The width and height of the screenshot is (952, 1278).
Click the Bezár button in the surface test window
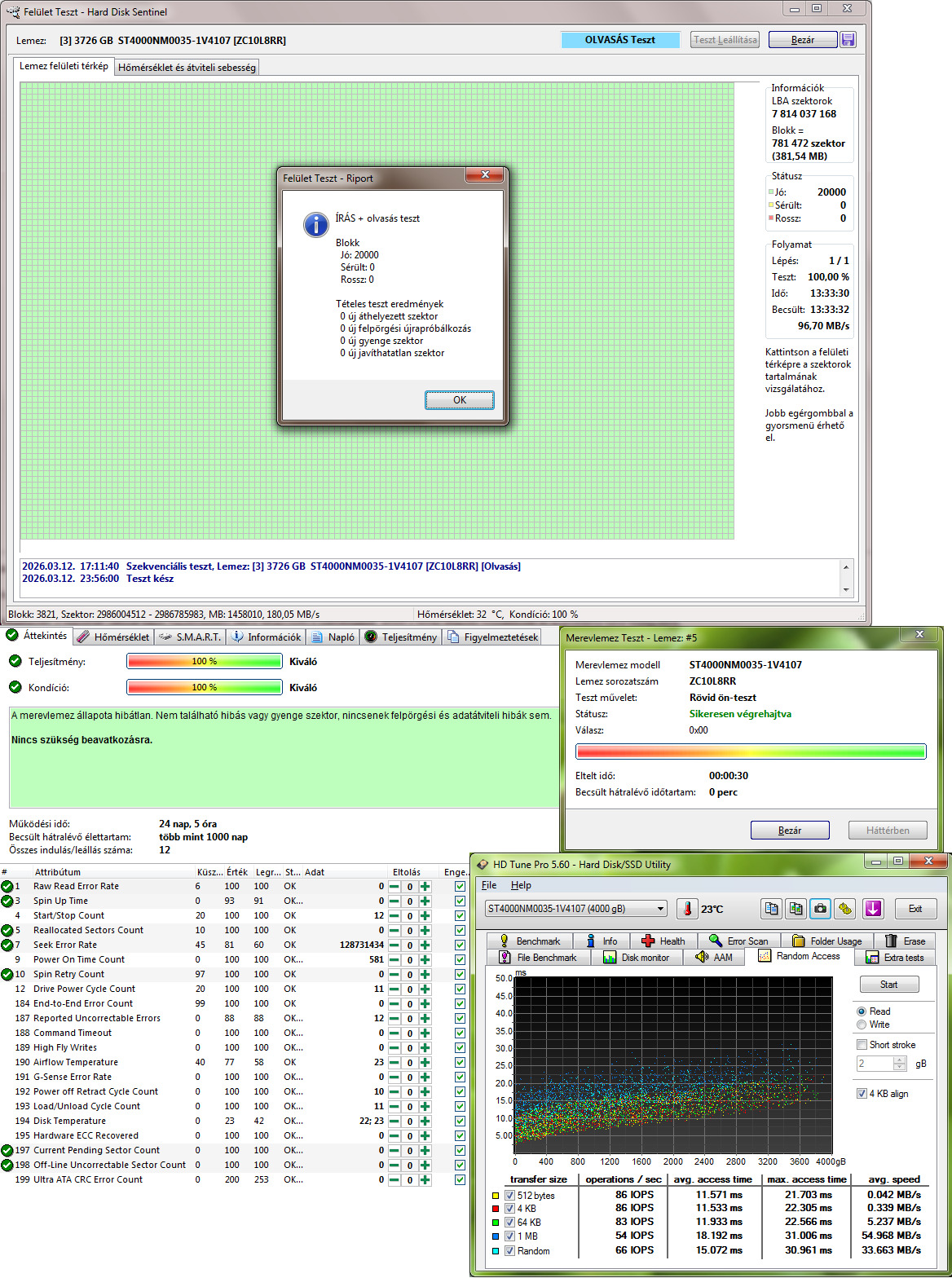803,40
